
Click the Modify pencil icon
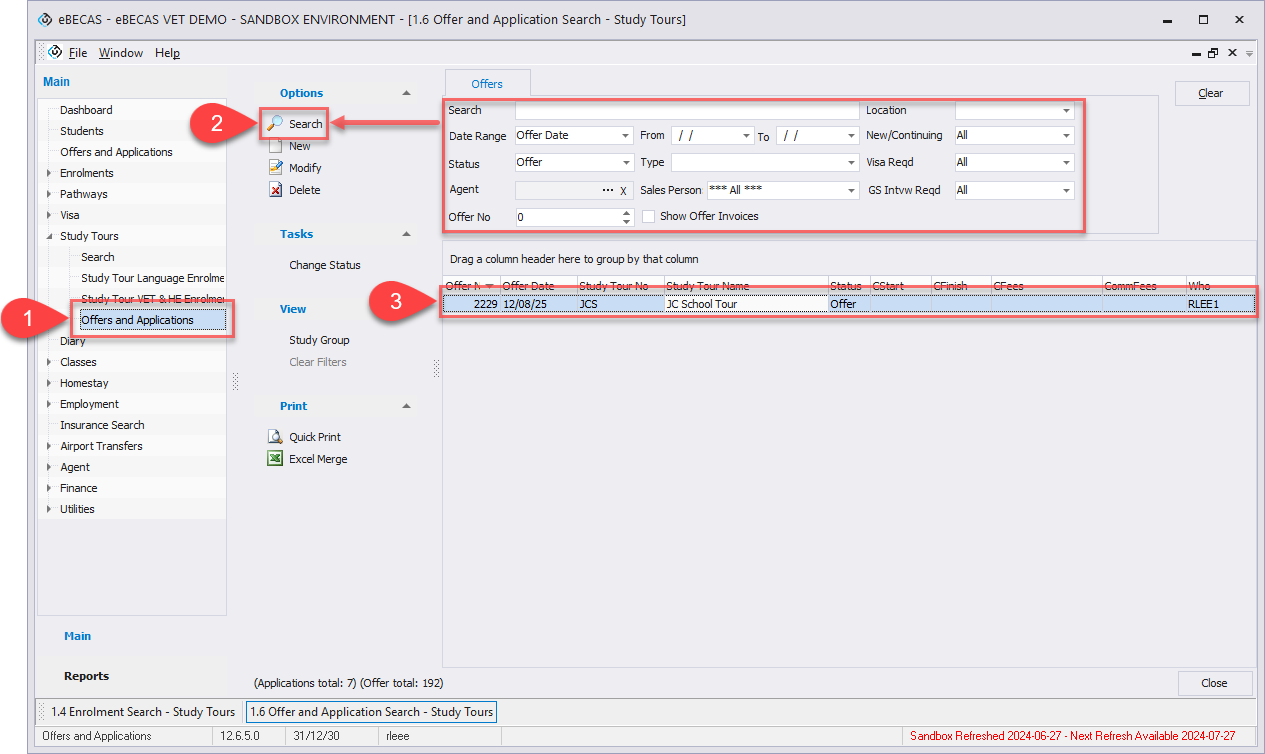coord(275,168)
